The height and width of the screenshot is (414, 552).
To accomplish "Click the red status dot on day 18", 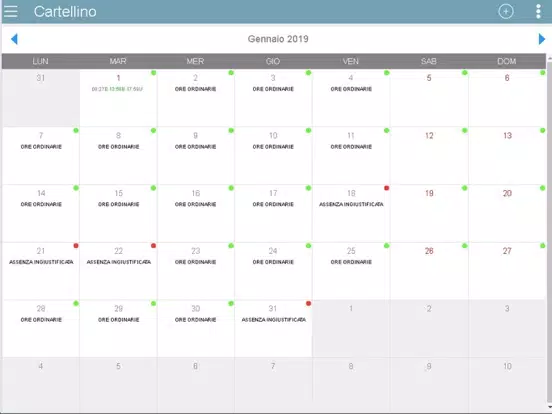I will coord(387,188).
